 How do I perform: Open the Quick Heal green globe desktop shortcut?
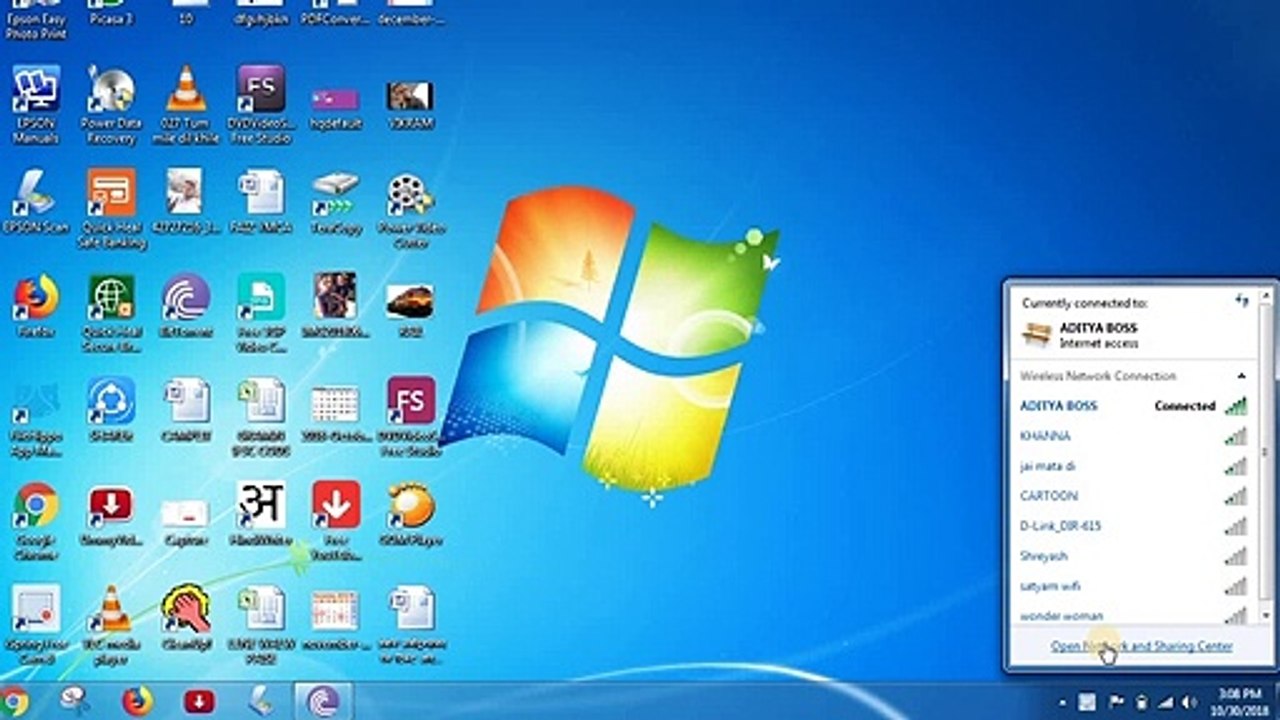tap(111, 312)
